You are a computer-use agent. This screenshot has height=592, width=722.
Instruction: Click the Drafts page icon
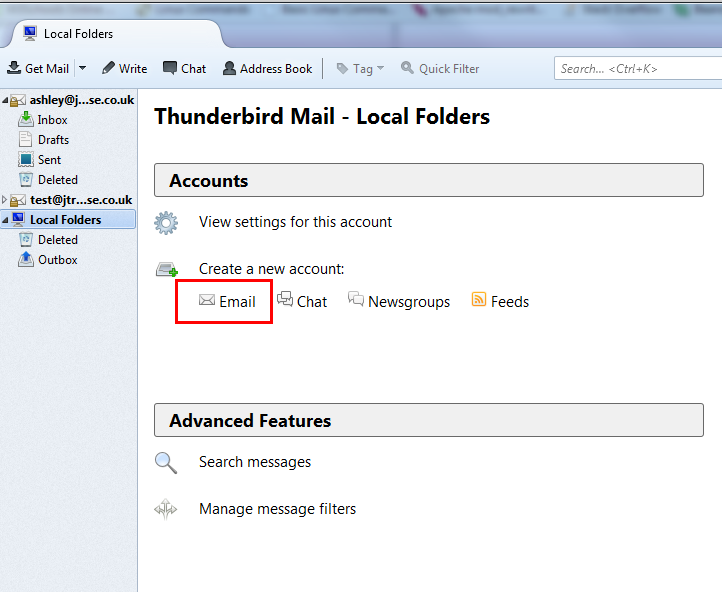point(25,139)
